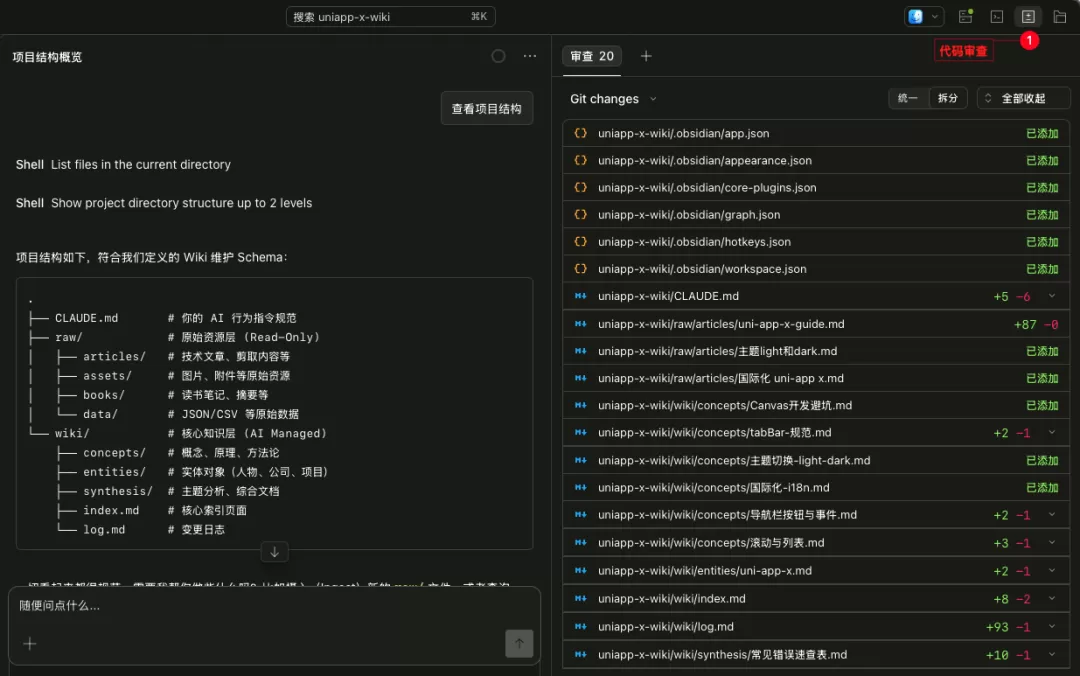Image resolution: width=1080 pixels, height=676 pixels.
Task: Switch to 拆分 split diff view
Action: pos(948,99)
